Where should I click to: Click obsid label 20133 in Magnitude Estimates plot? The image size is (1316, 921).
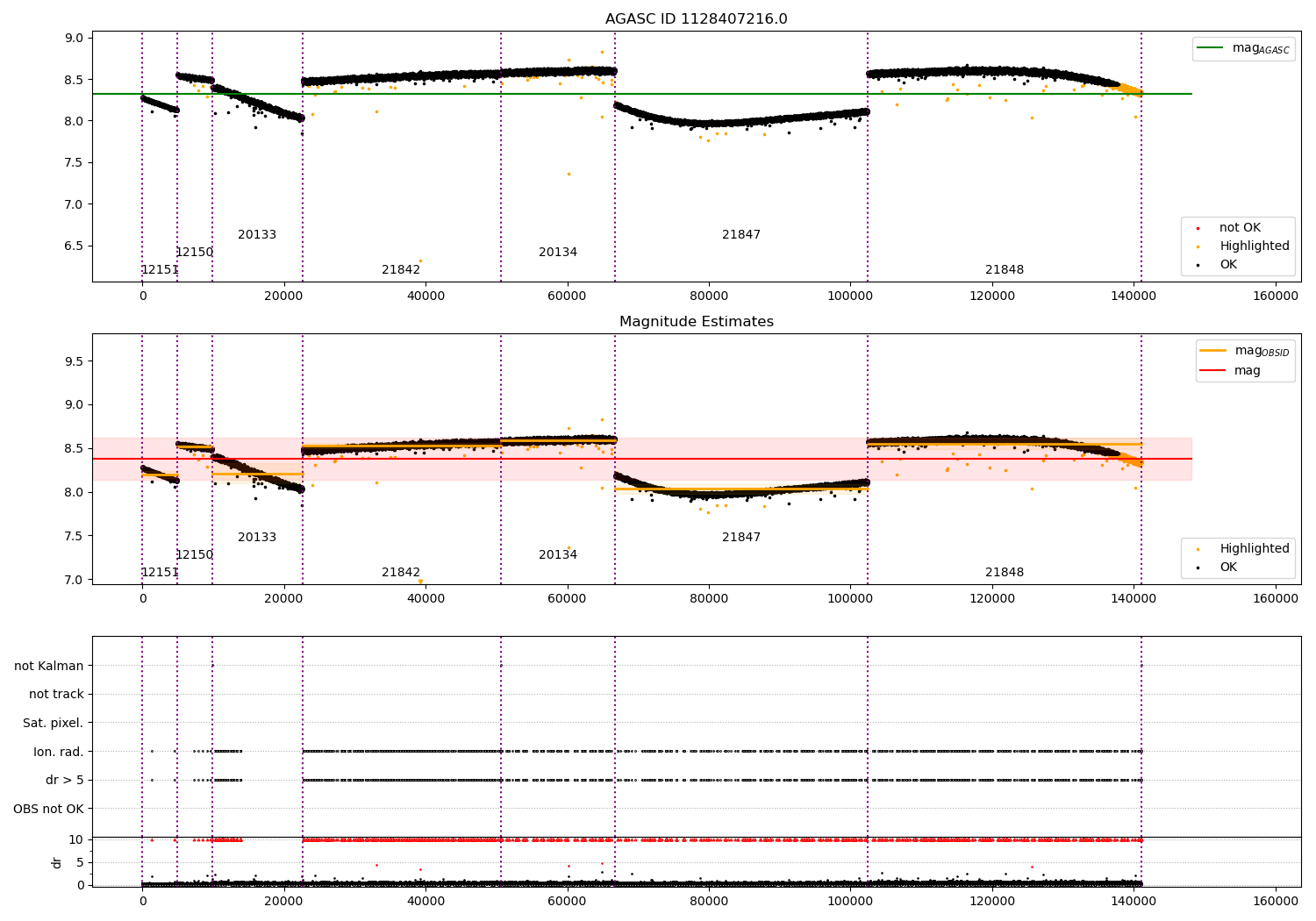point(257,538)
